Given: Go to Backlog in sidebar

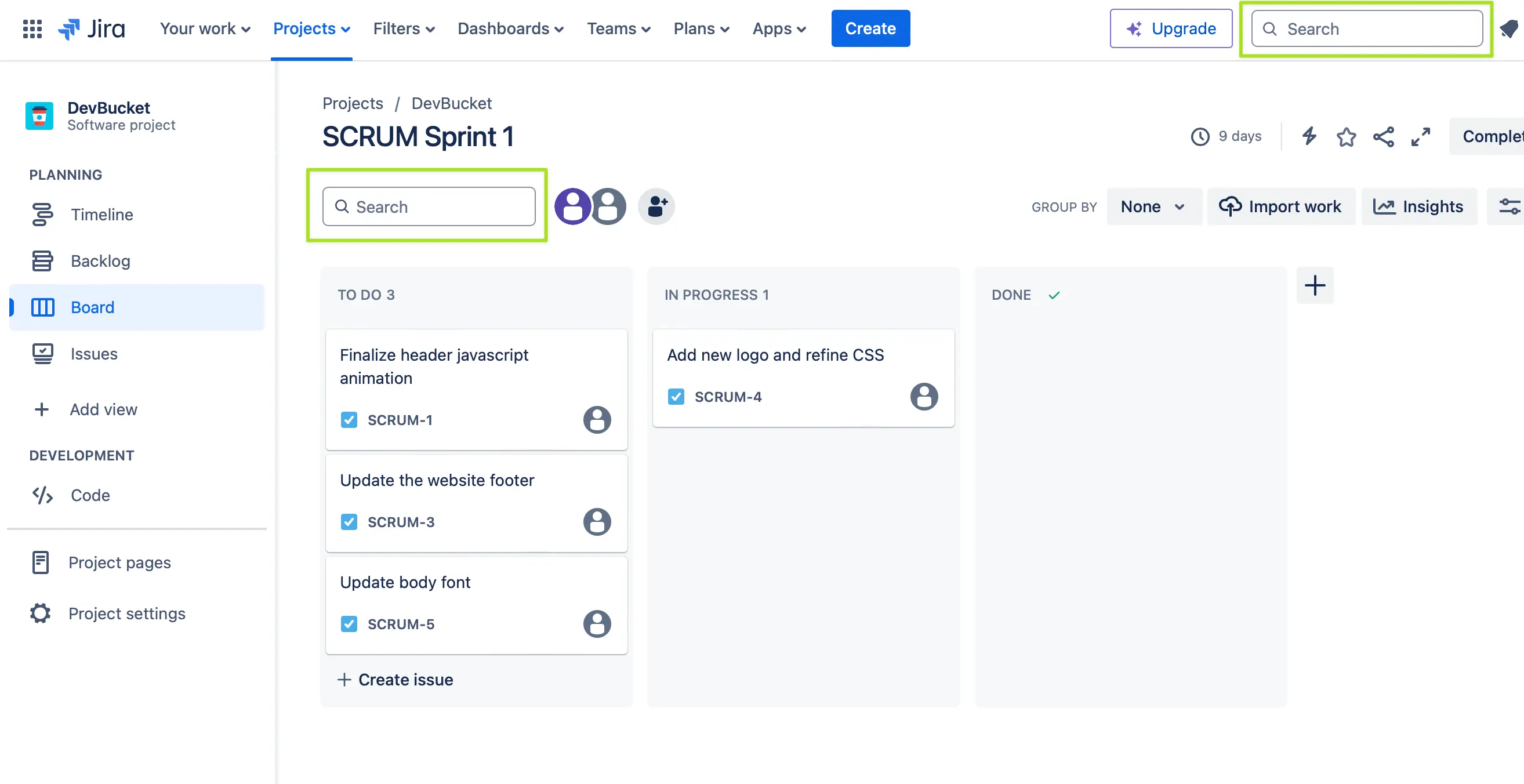Looking at the screenshot, I should click(100, 261).
